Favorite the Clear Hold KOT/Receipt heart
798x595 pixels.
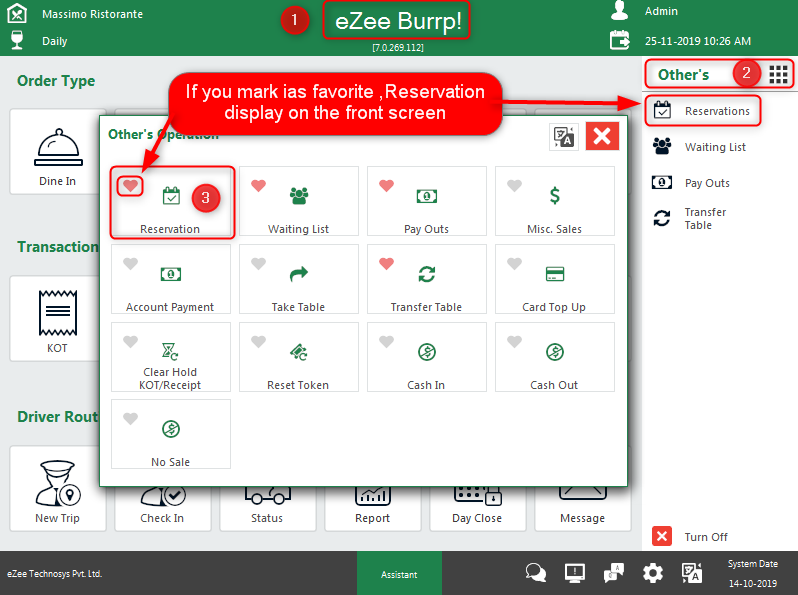click(x=130, y=341)
